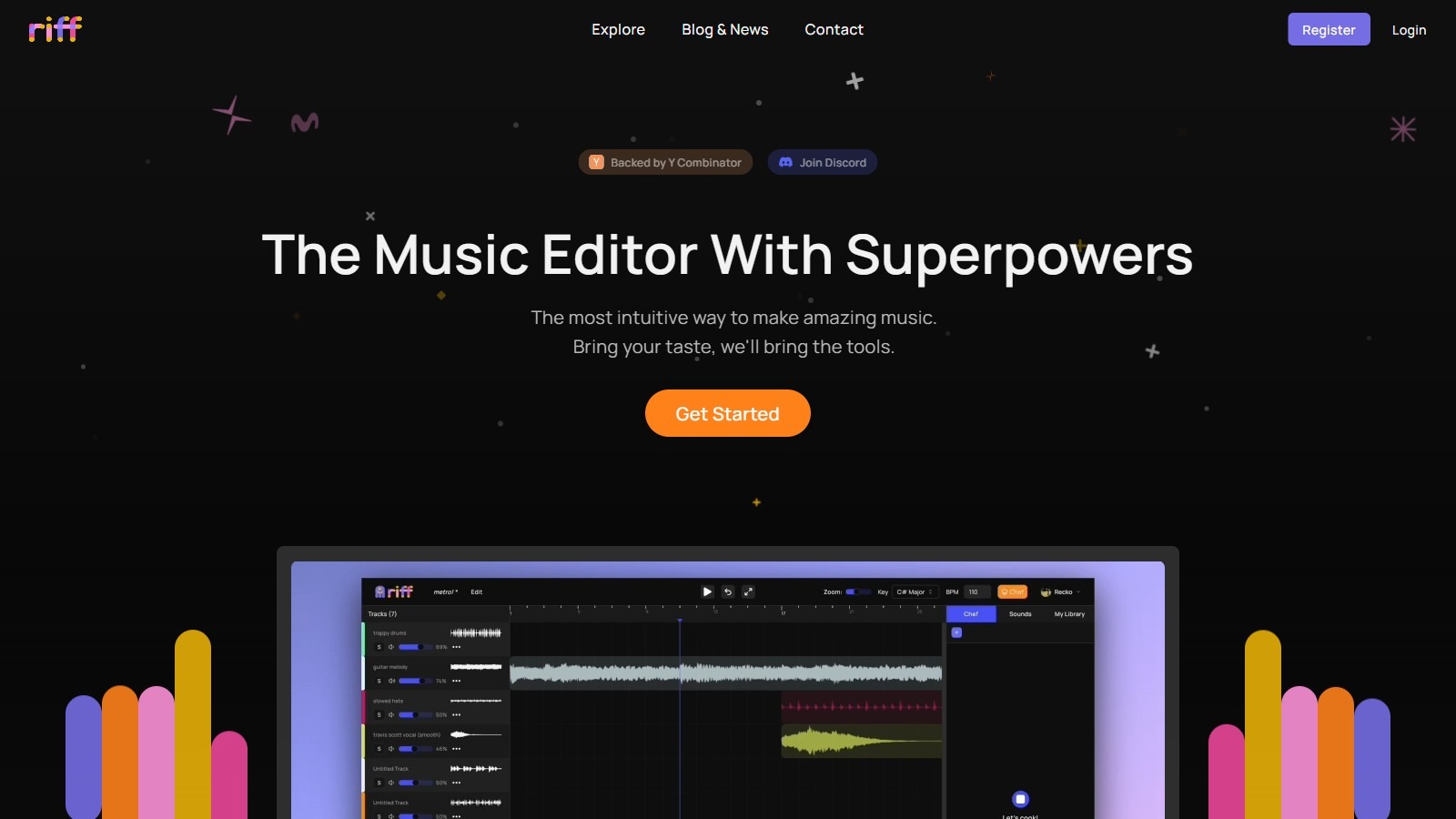Open Blog & News from navigation
The image size is (1456, 819).
tap(724, 29)
